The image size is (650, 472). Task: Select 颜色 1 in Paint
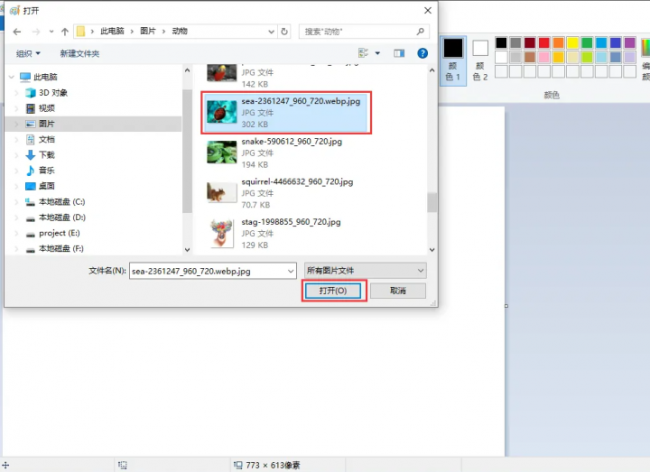(x=453, y=60)
